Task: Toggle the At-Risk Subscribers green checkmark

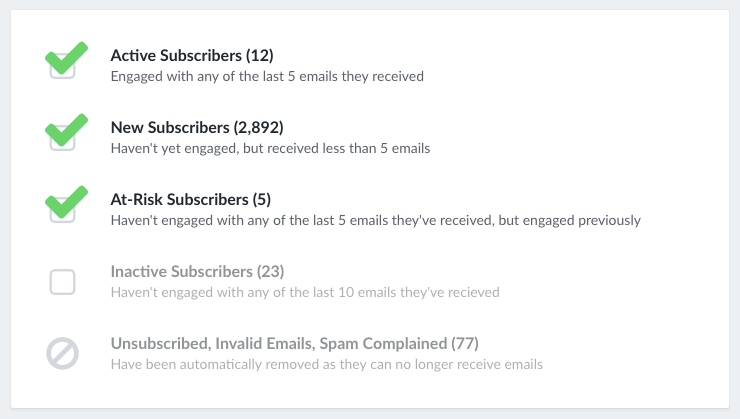Action: tap(66, 202)
